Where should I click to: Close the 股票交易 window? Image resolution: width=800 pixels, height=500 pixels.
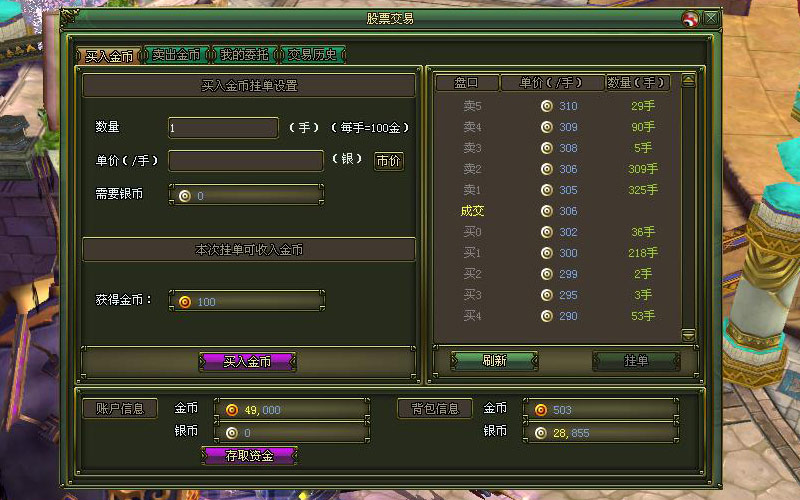[x=710, y=18]
